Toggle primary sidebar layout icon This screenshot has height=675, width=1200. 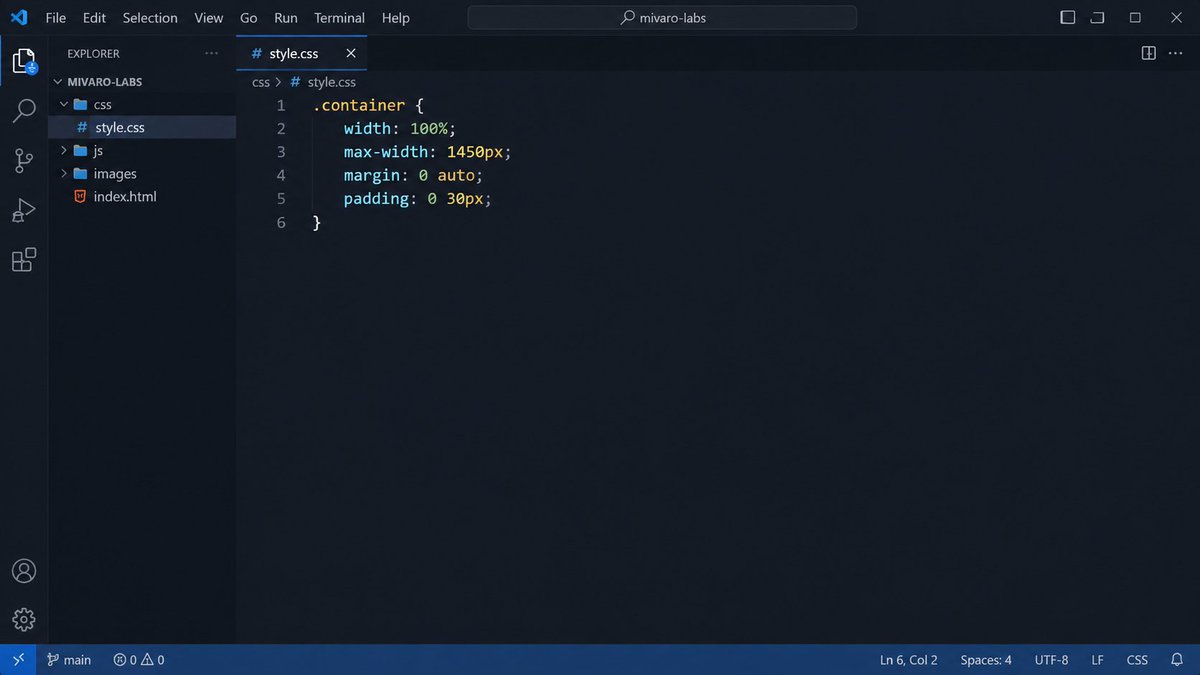click(1068, 18)
